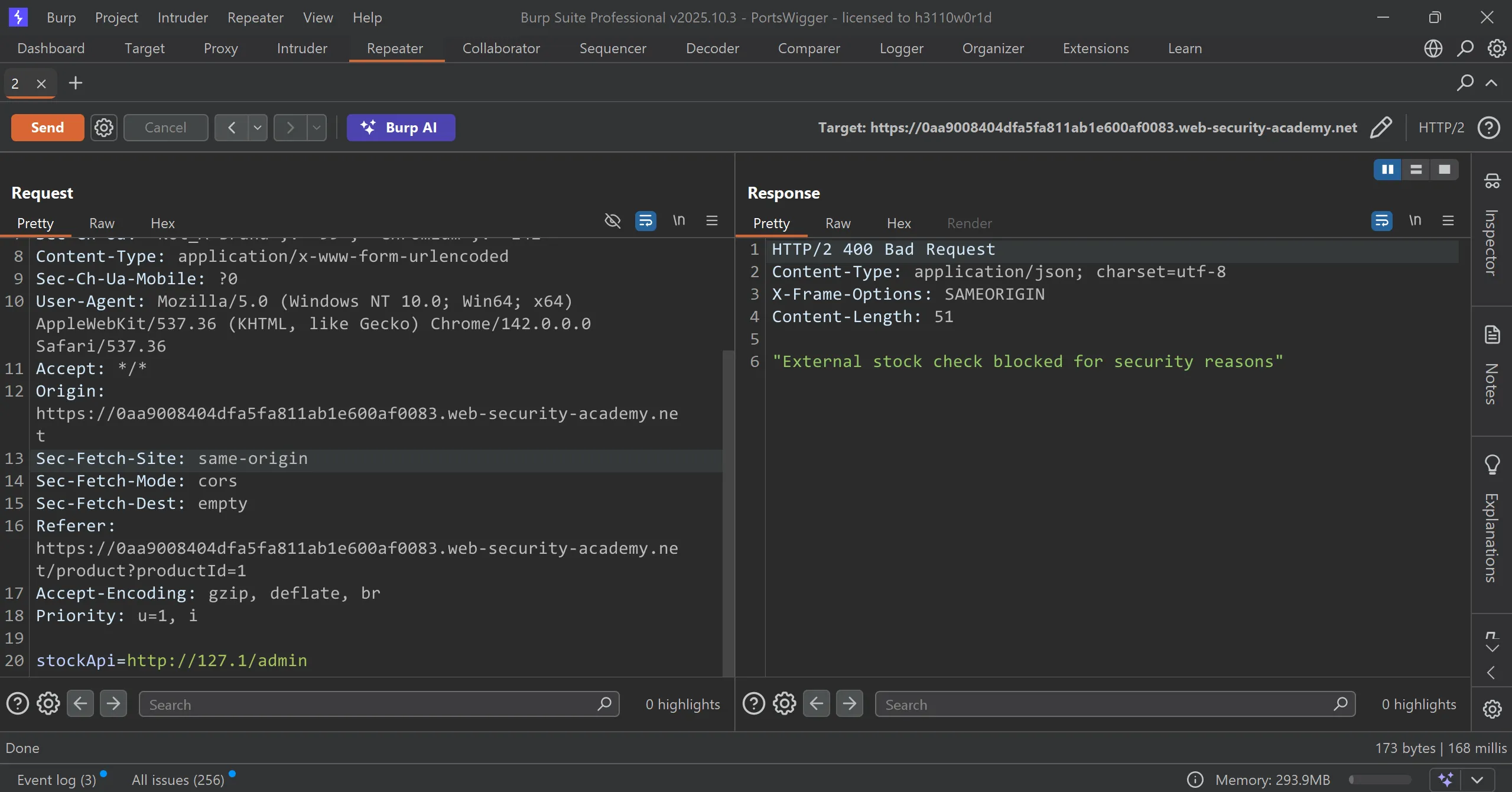Open the Event log
The height and width of the screenshot is (792, 1512).
pos(56,780)
